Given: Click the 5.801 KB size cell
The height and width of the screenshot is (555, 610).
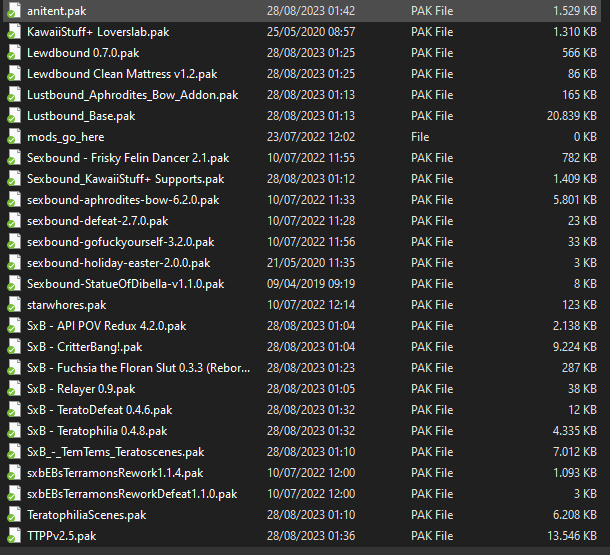Looking at the screenshot, I should [x=575, y=200].
